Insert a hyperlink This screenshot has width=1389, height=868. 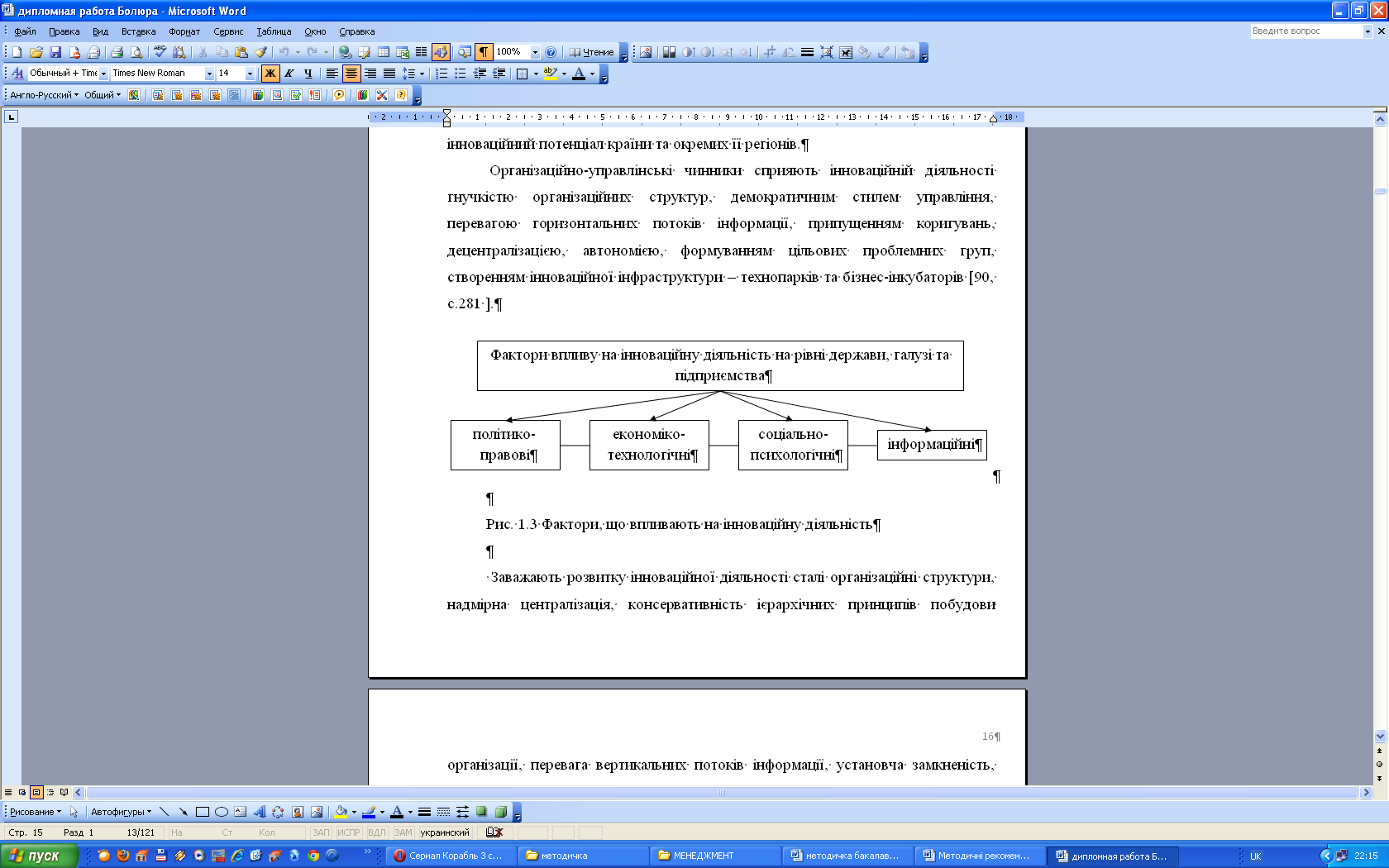point(345,52)
